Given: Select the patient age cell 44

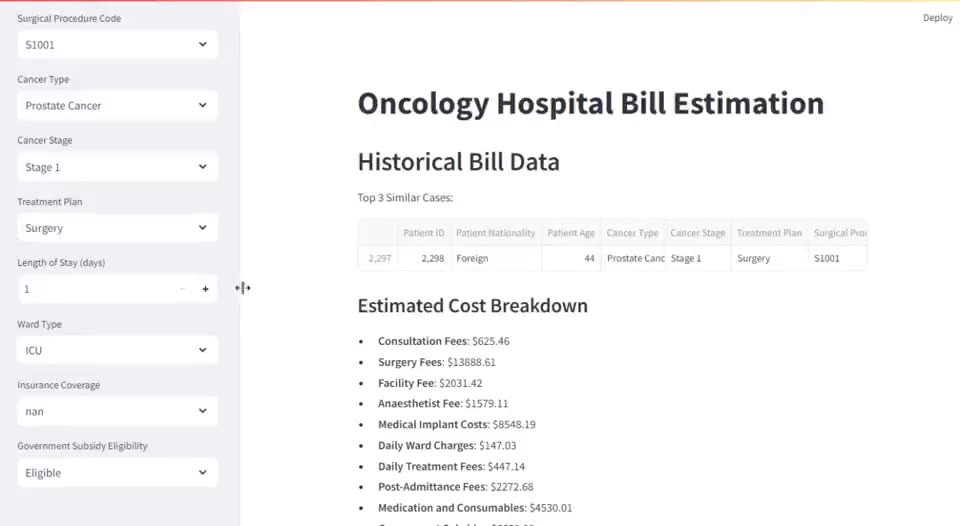Looking at the screenshot, I should 571,258.
